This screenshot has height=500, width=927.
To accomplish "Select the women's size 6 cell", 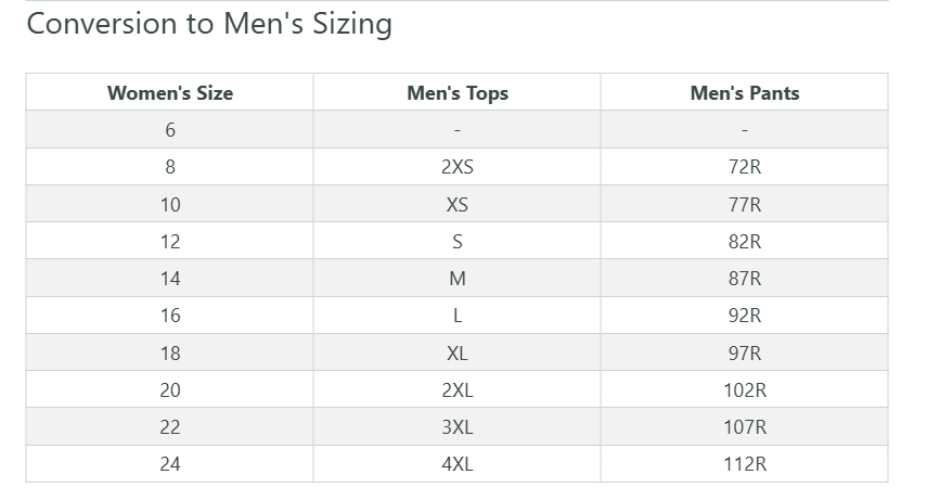I will [x=170, y=130].
